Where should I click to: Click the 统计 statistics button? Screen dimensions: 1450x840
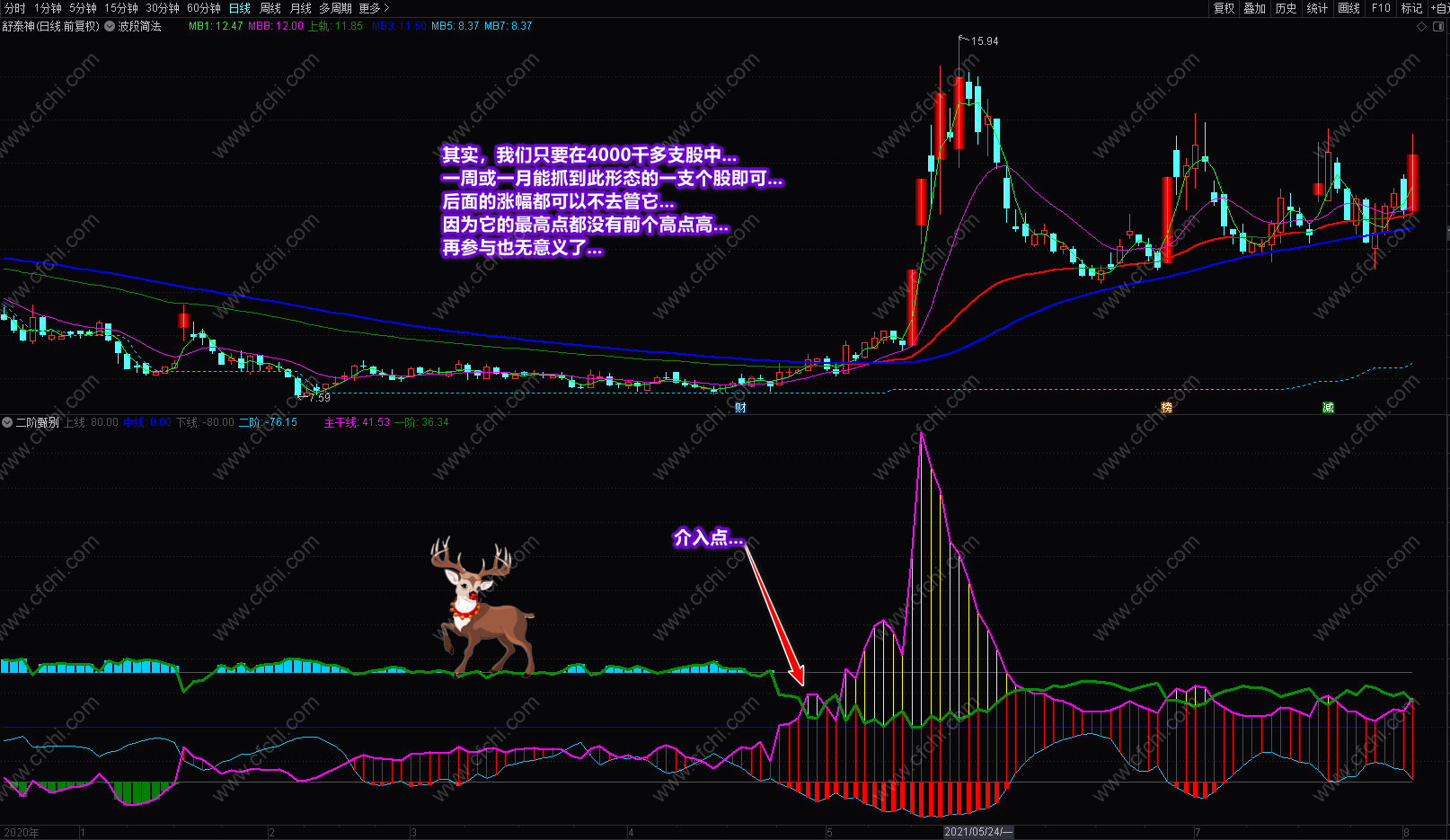[1317, 8]
